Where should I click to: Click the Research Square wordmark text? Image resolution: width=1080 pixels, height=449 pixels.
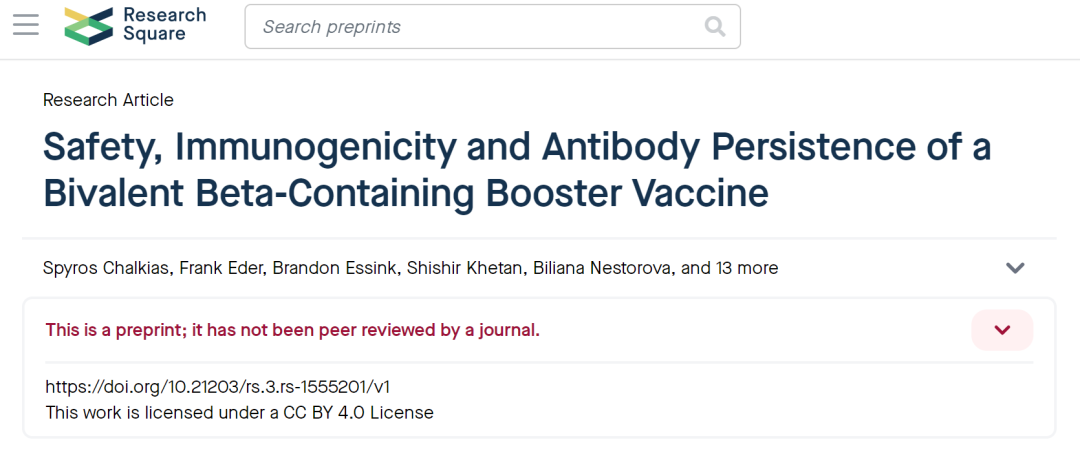click(x=164, y=25)
